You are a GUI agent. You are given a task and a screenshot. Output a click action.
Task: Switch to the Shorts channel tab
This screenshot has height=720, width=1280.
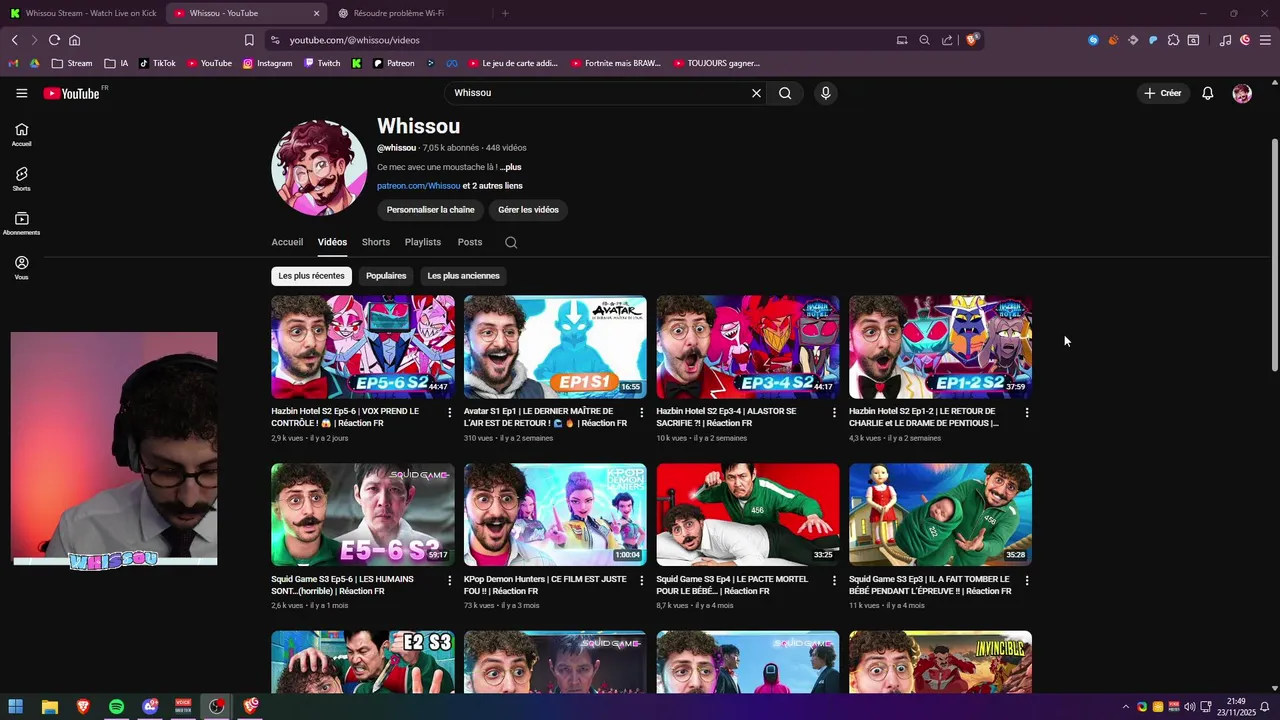[x=376, y=242]
